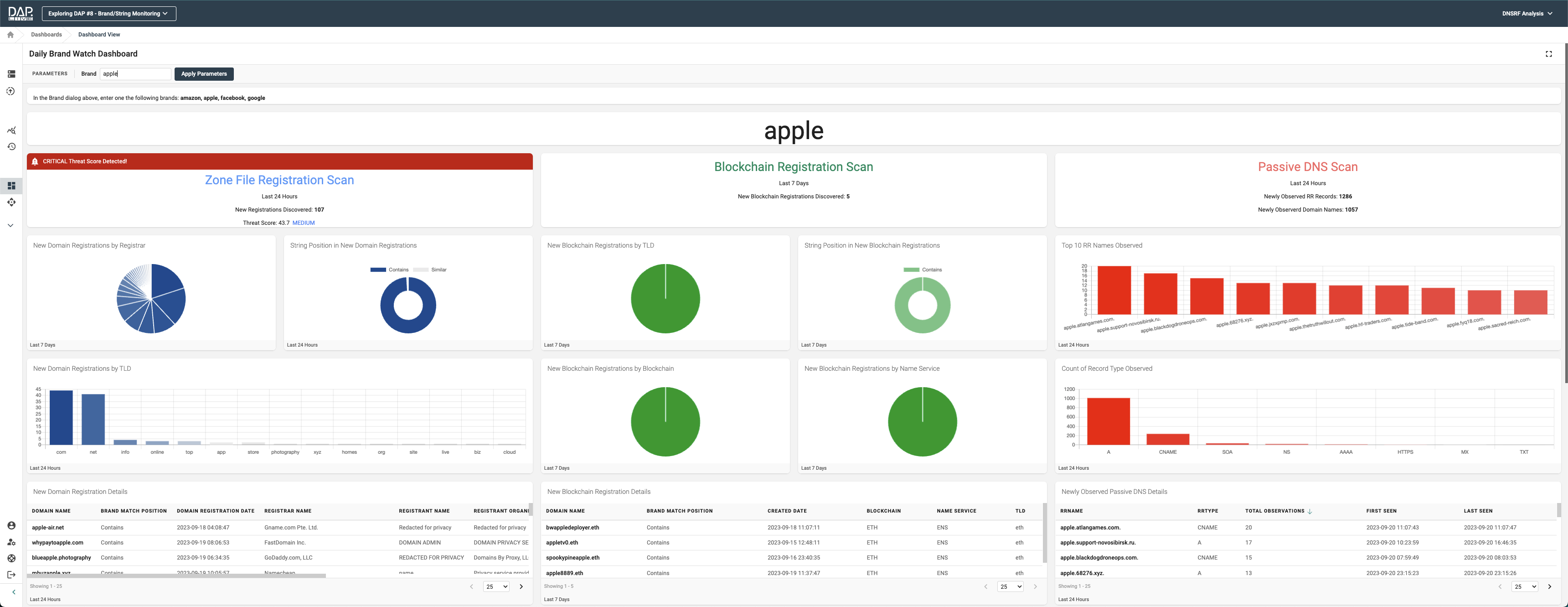The width and height of the screenshot is (1568, 607).
Task: Click the FIRST SEEN column header
Action: [1382, 511]
